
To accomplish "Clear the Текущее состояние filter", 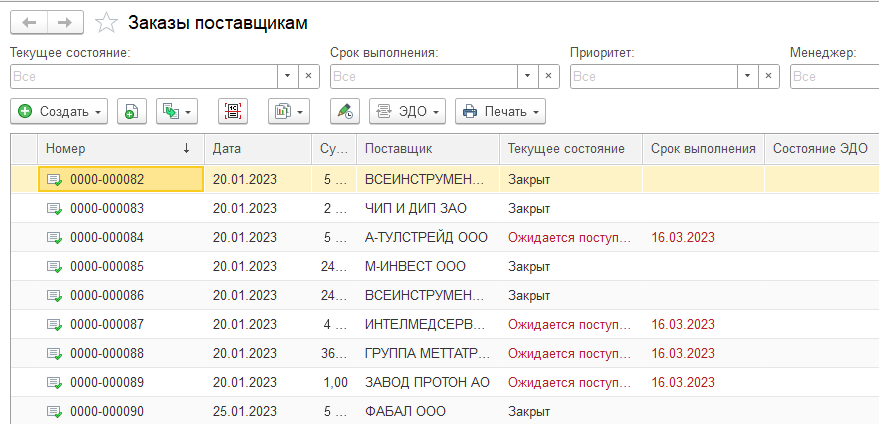I will click(x=308, y=76).
